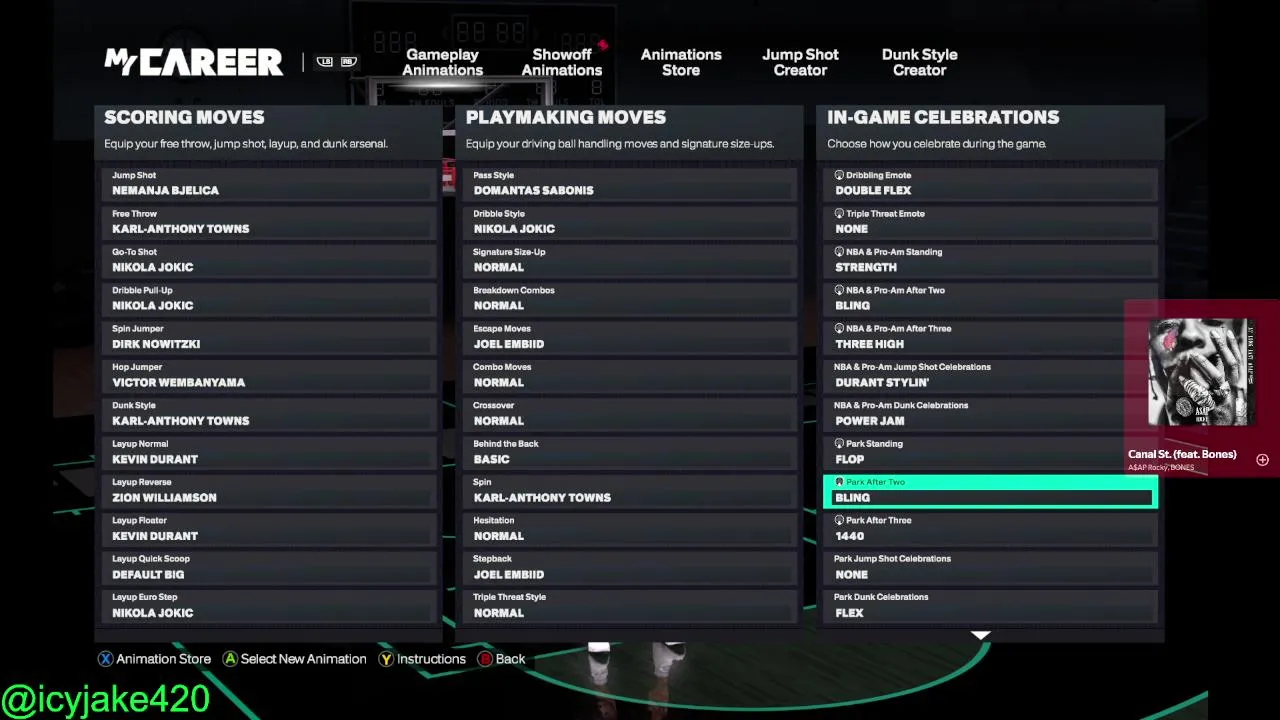The height and width of the screenshot is (720, 1280).
Task: Select the Dribble Style Nikola Jokic row
Action: (630, 222)
